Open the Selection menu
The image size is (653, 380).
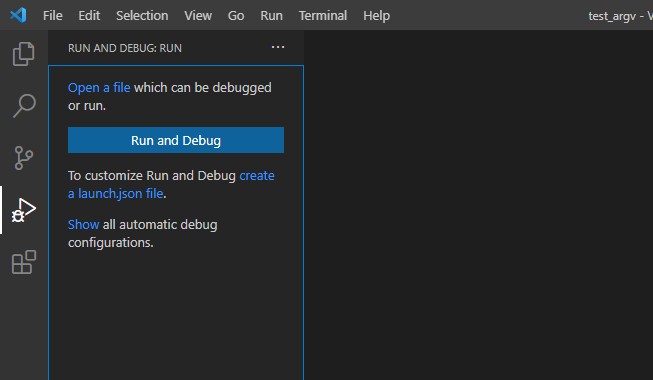pos(142,15)
